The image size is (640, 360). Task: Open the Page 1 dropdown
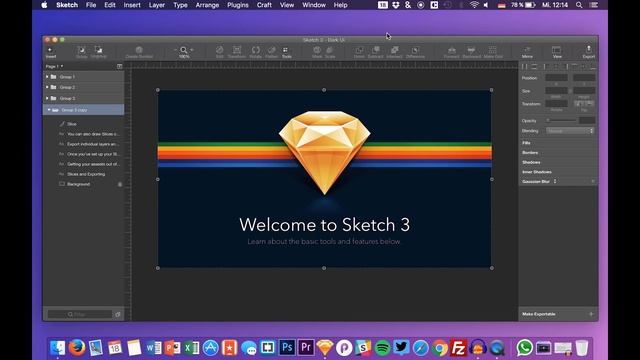pos(54,66)
